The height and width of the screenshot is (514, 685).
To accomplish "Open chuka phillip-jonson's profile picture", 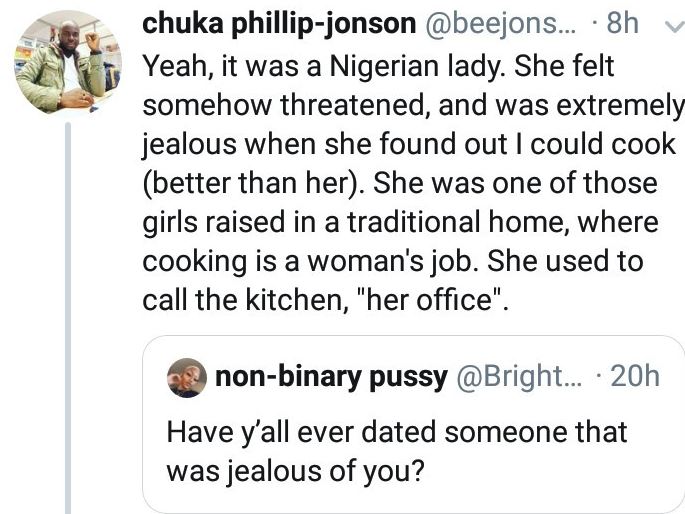I will click(x=60, y=62).
